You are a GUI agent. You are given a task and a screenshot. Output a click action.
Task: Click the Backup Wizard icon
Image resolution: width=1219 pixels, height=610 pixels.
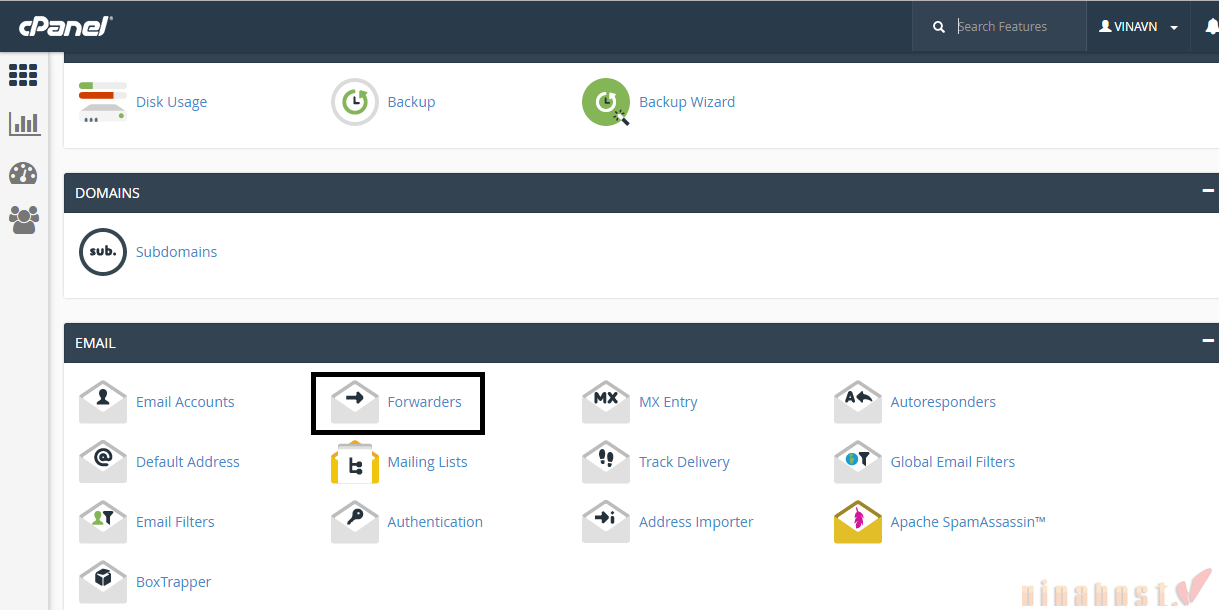(x=607, y=102)
